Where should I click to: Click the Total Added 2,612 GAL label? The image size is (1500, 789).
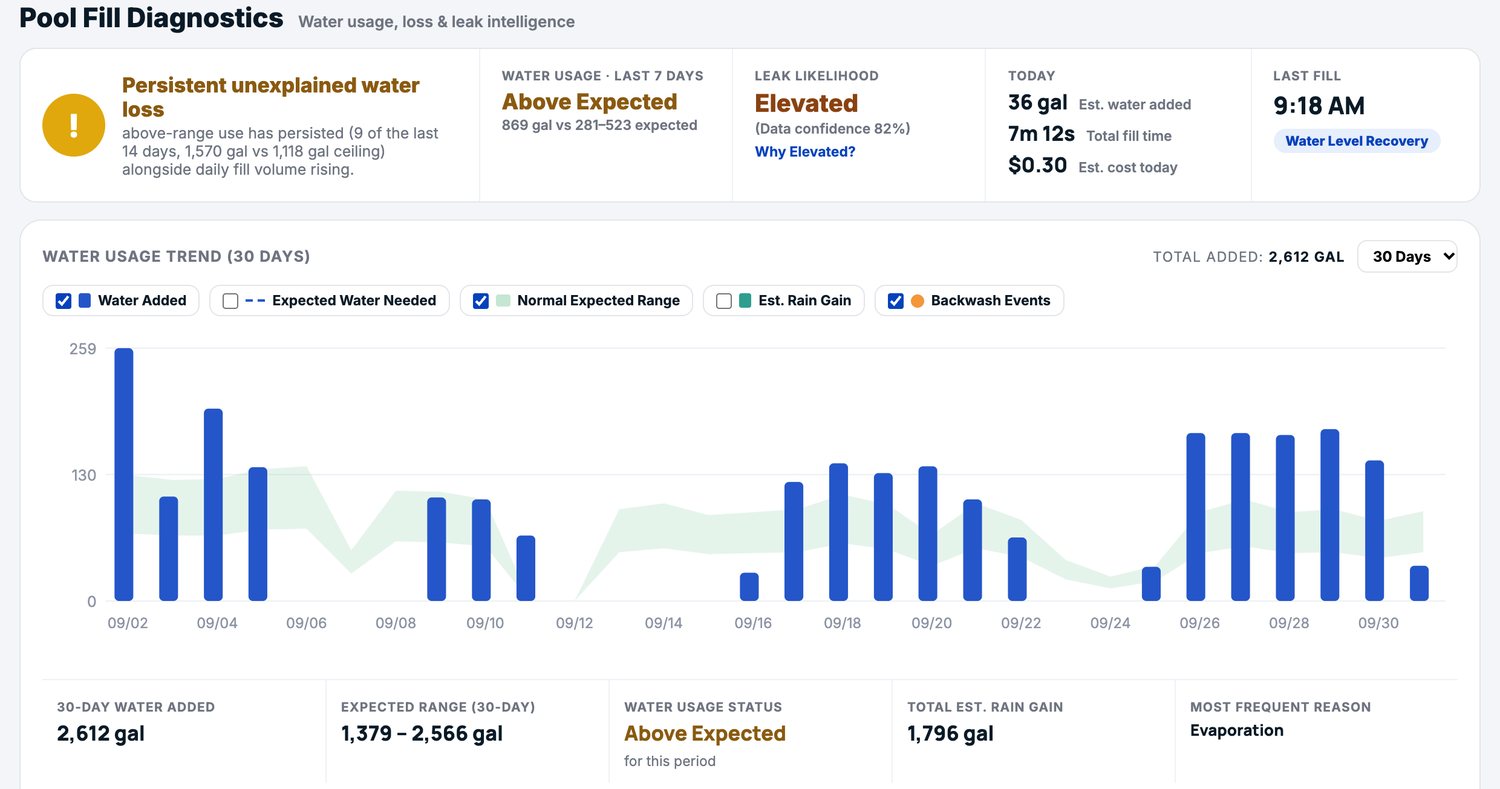[x=1249, y=257]
